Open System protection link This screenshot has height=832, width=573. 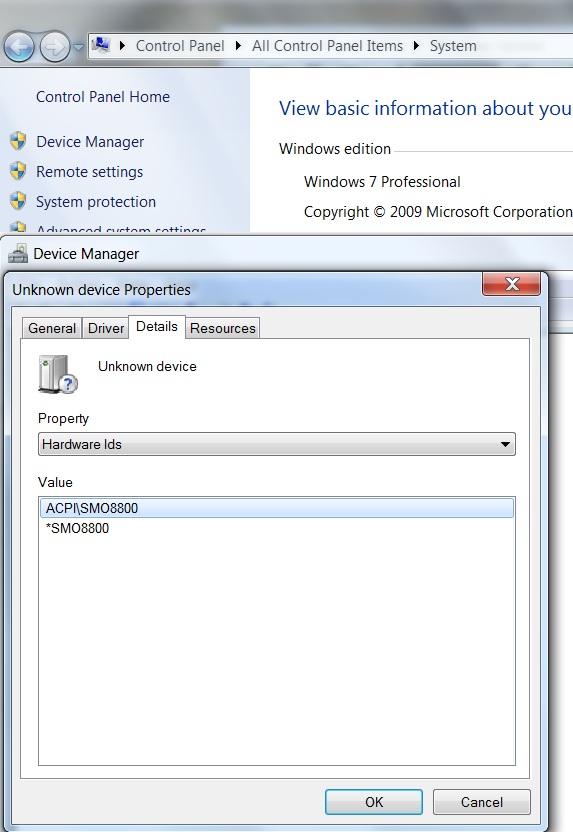click(x=96, y=202)
